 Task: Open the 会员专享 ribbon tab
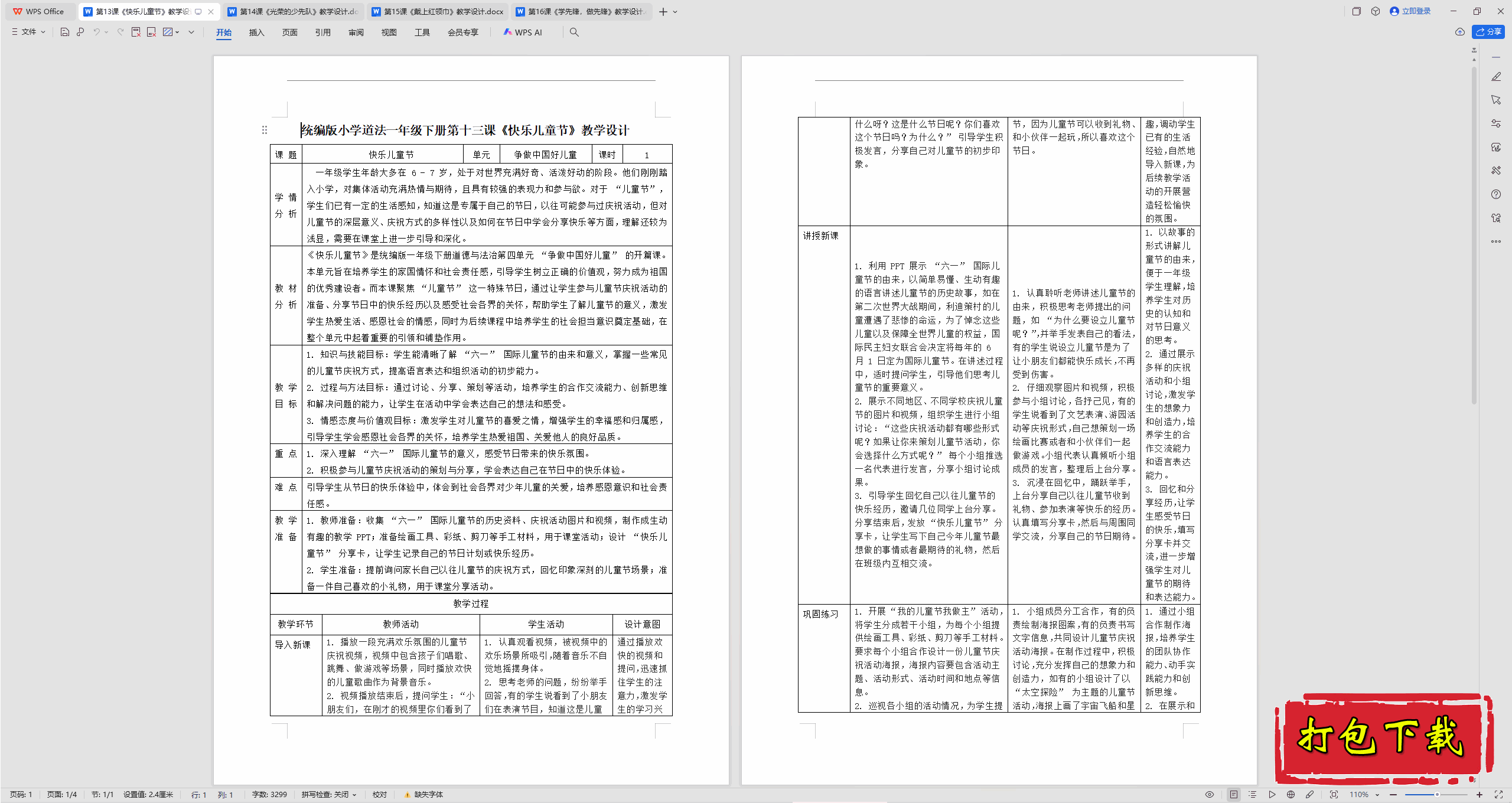click(463, 32)
